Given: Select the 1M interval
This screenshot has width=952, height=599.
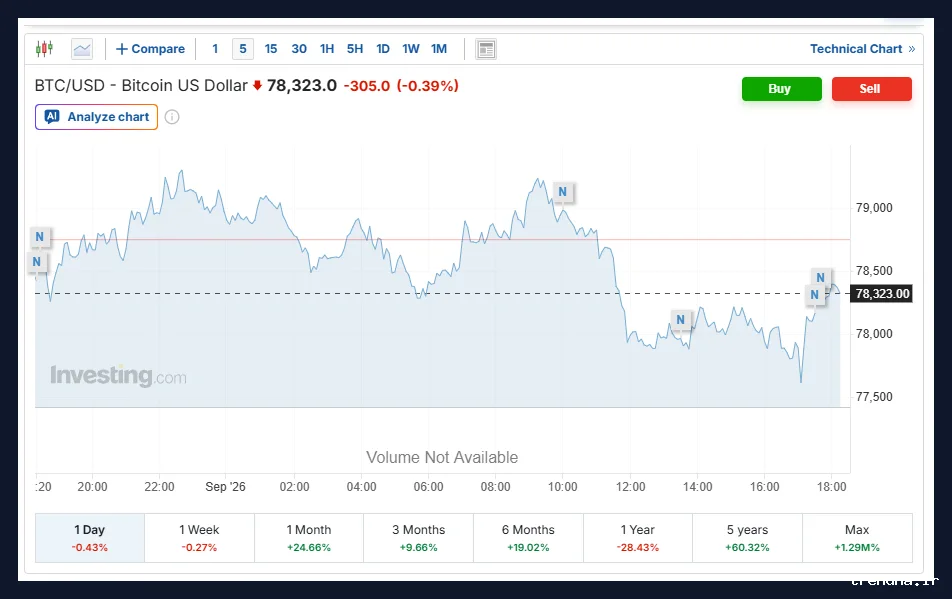Looking at the screenshot, I should tap(439, 49).
